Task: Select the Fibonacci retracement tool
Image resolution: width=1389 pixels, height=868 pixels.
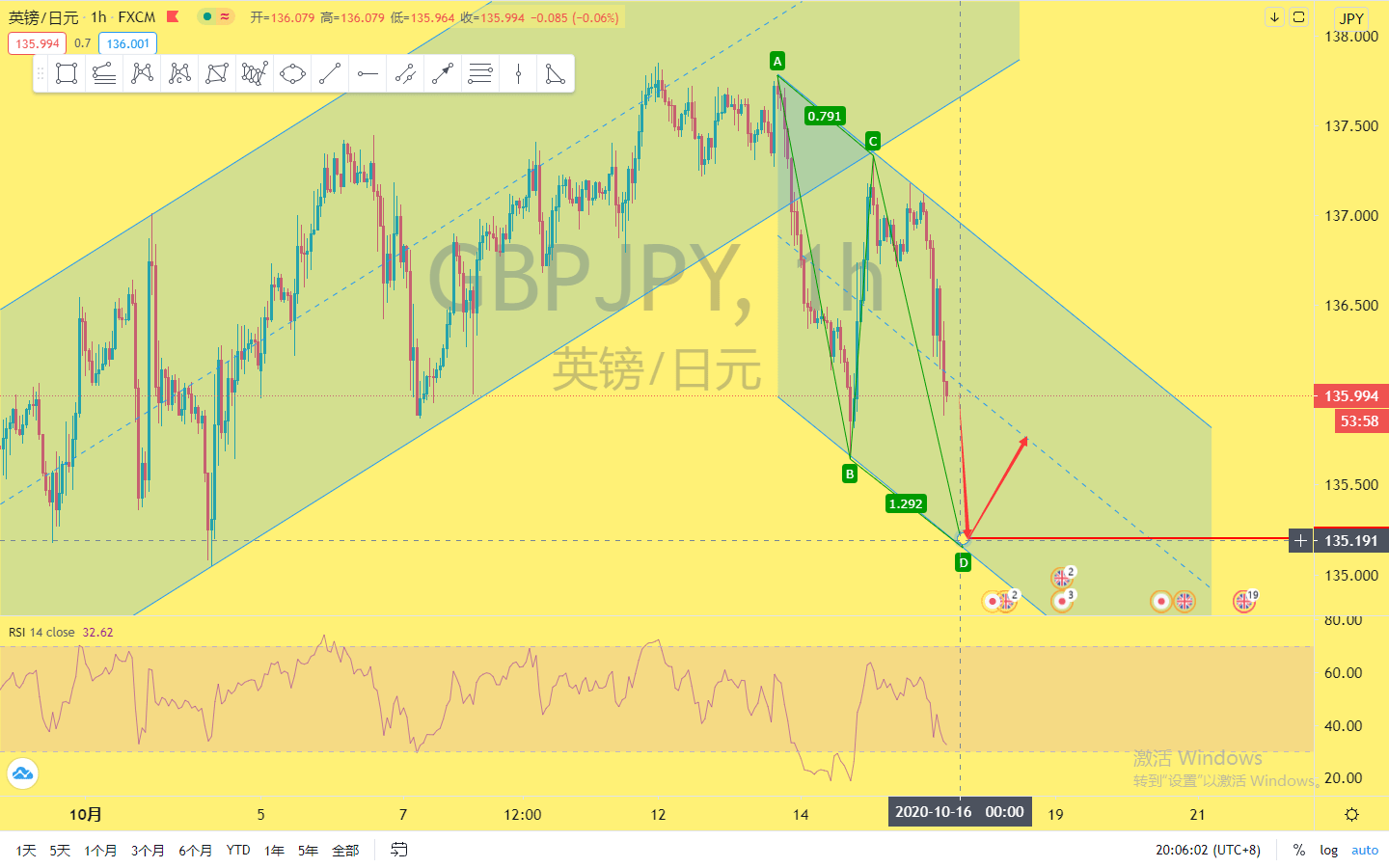Action: tap(480, 73)
